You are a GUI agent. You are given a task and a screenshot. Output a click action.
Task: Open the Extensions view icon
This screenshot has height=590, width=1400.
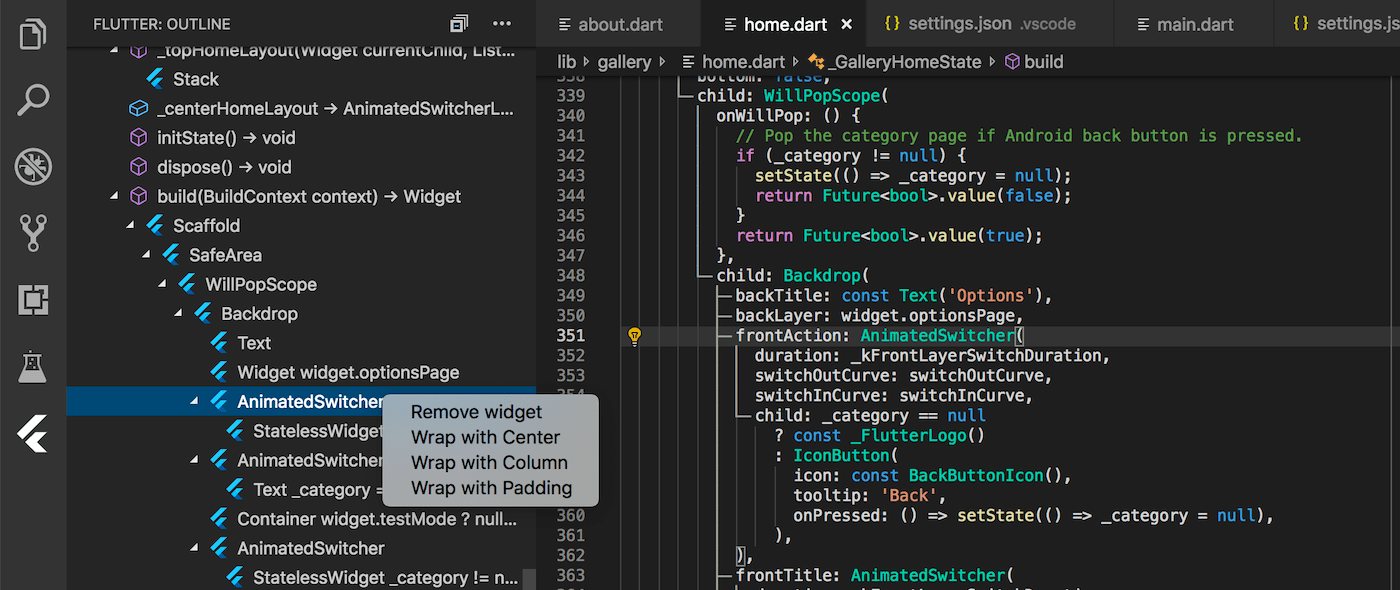tap(33, 299)
